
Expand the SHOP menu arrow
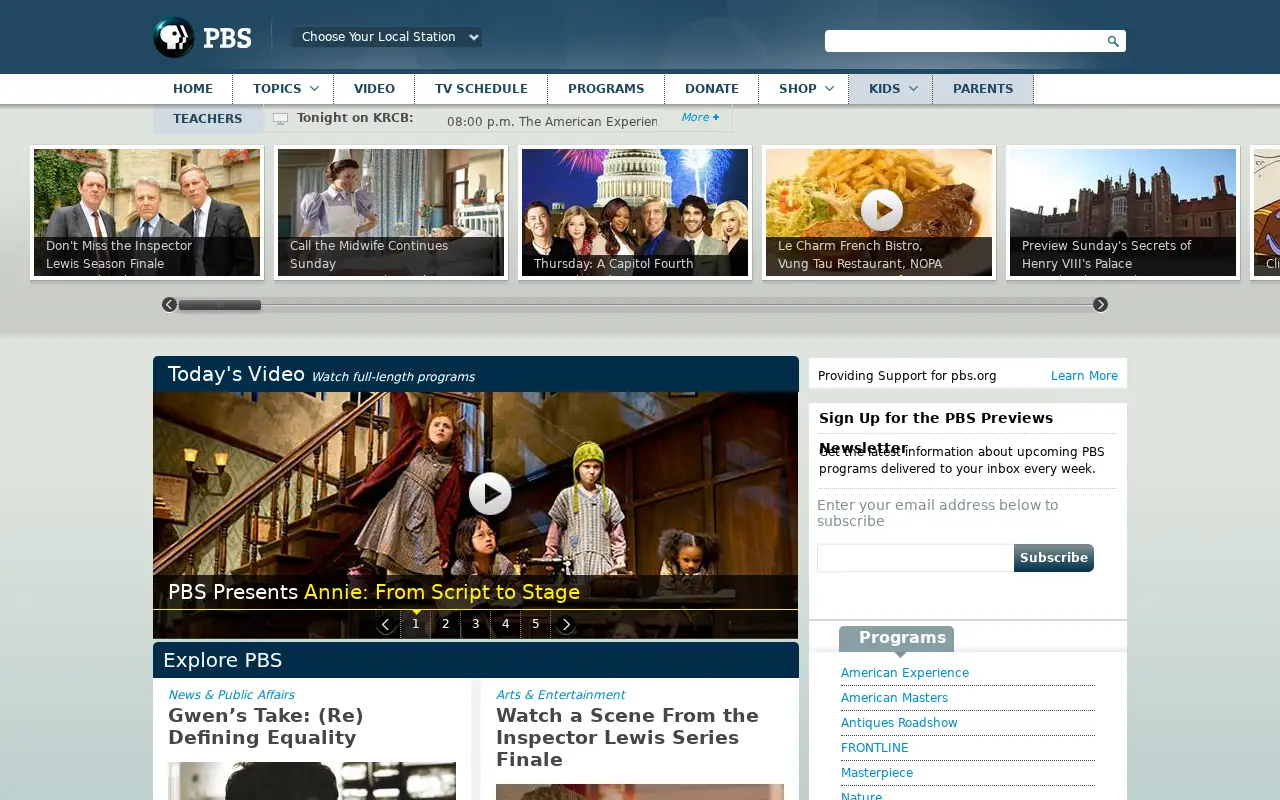click(829, 89)
